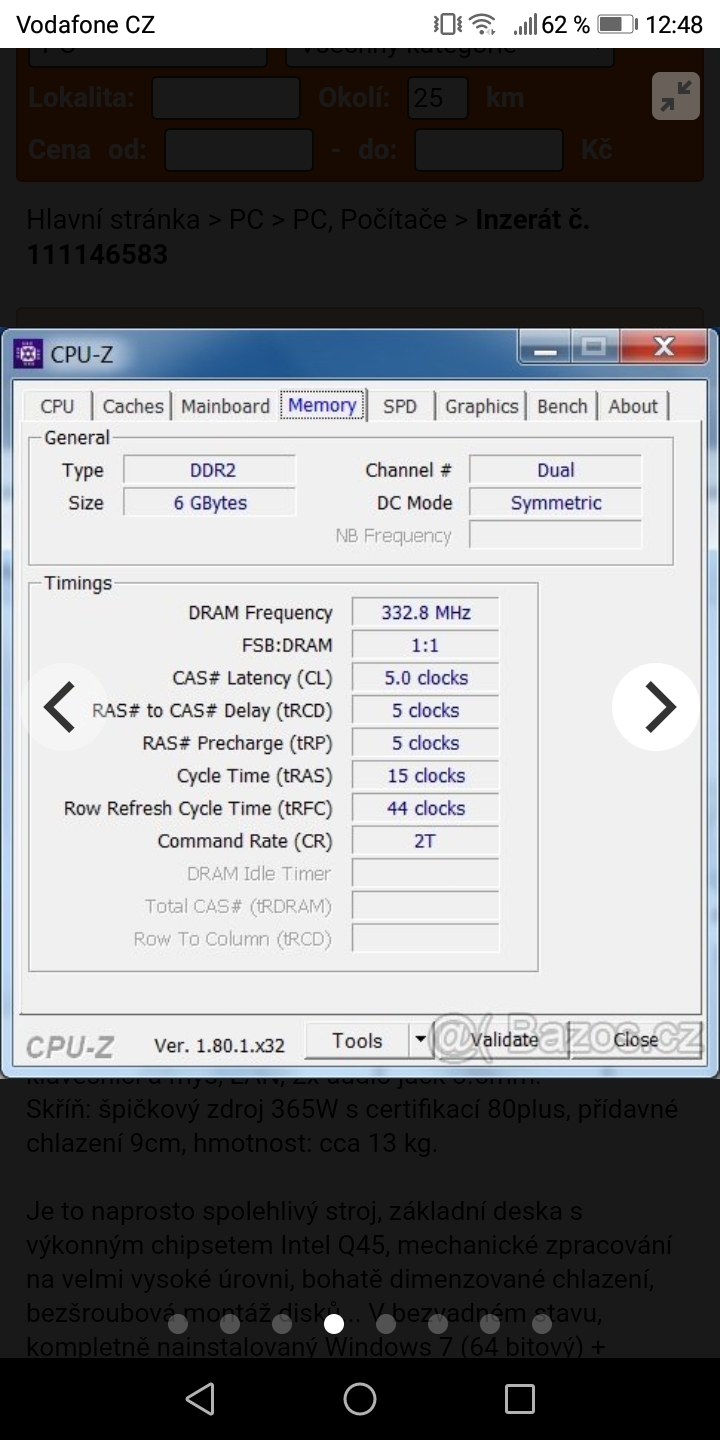Click the empty NB Frequency field
Viewport: 720px width, 1440px height.
555,535
